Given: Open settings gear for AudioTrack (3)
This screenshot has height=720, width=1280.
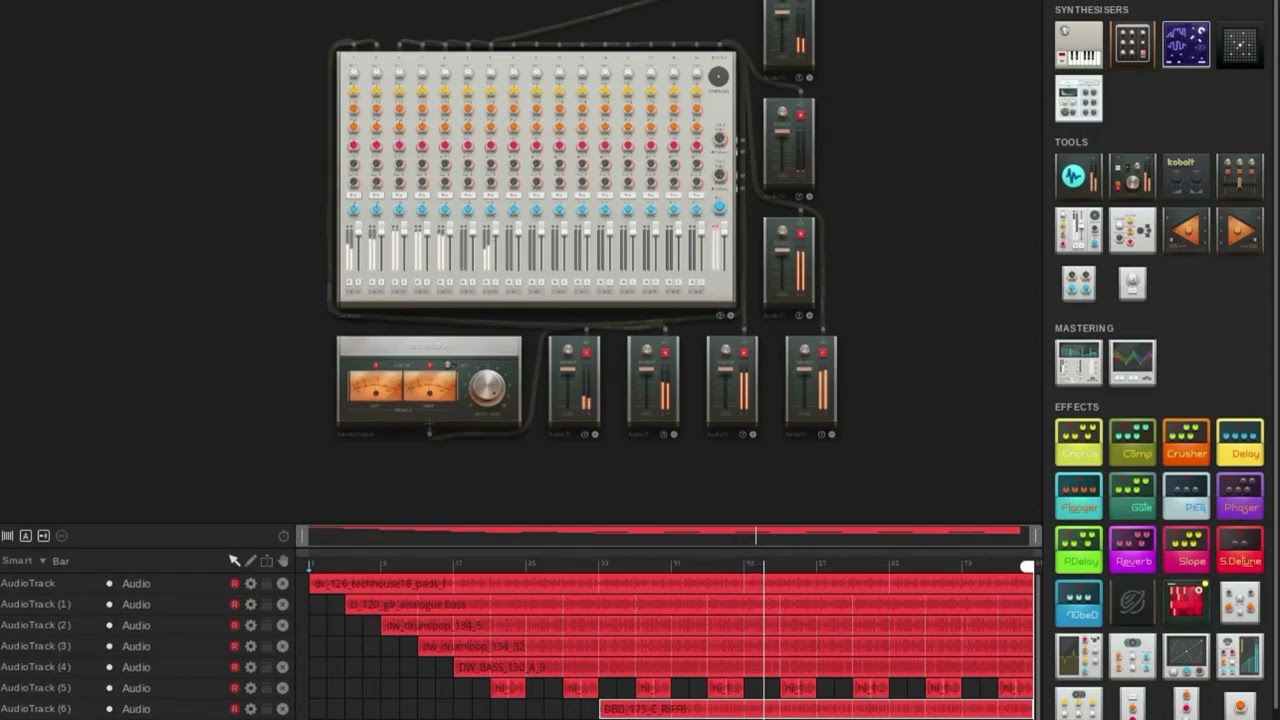Looking at the screenshot, I should click(251, 646).
